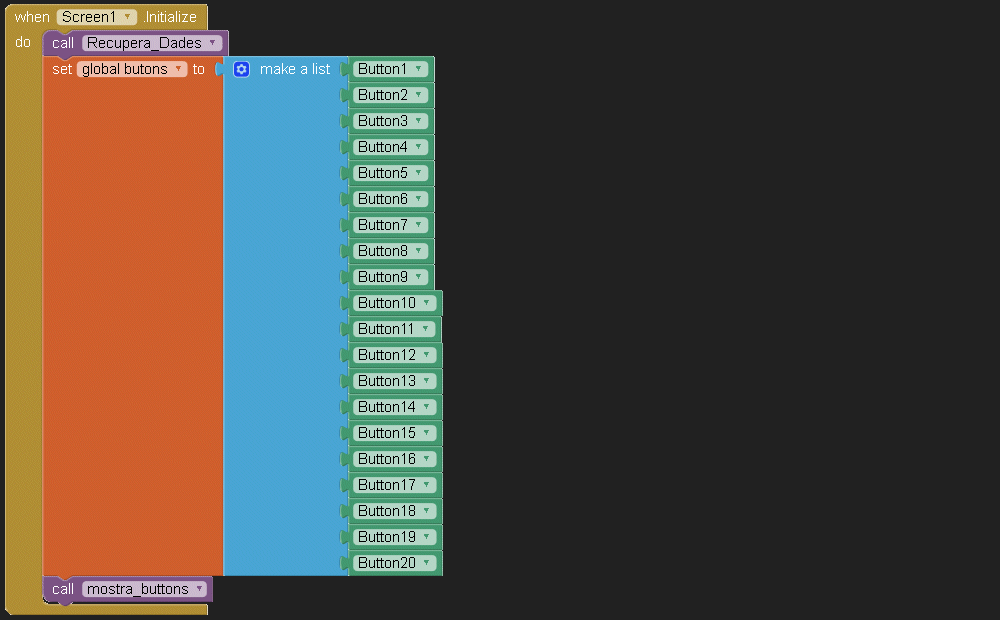Click the blue gear mutator icon on make a list
This screenshot has height=620, width=1000.
[241, 69]
